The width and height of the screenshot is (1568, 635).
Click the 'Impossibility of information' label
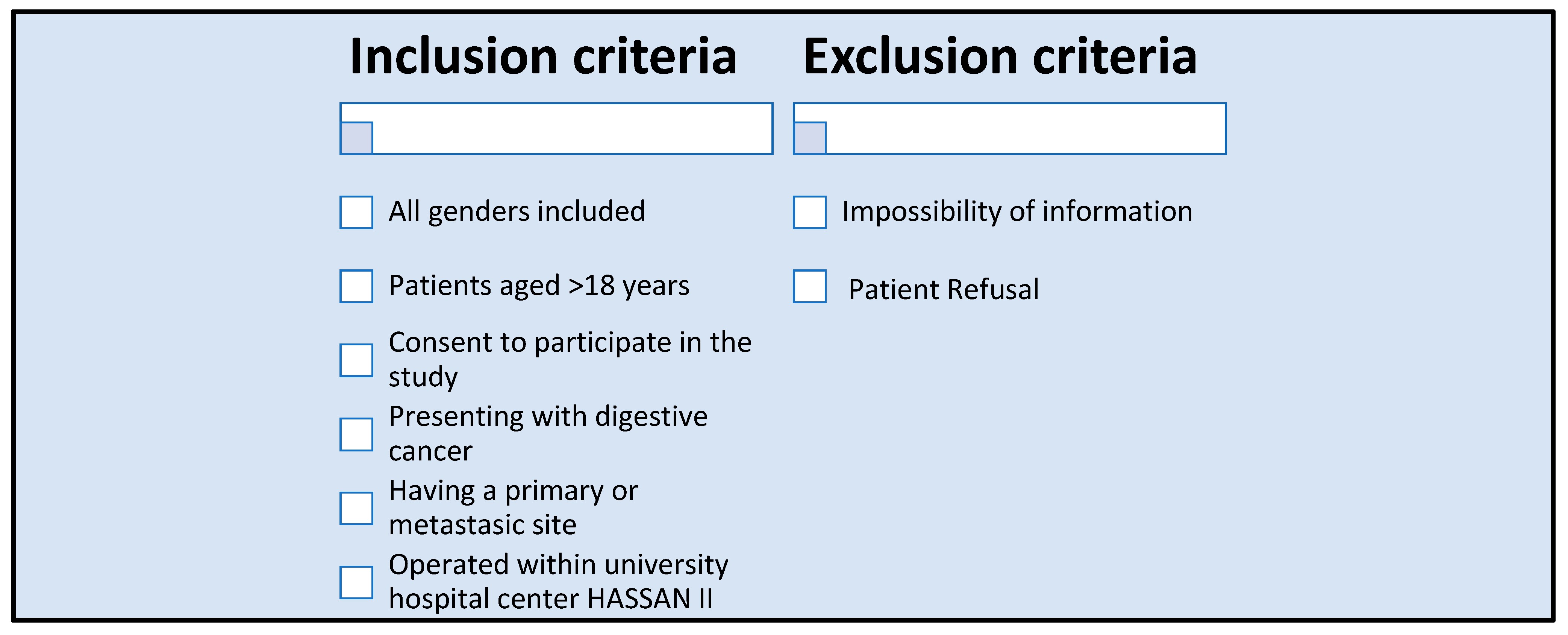pyautogui.click(x=1017, y=212)
